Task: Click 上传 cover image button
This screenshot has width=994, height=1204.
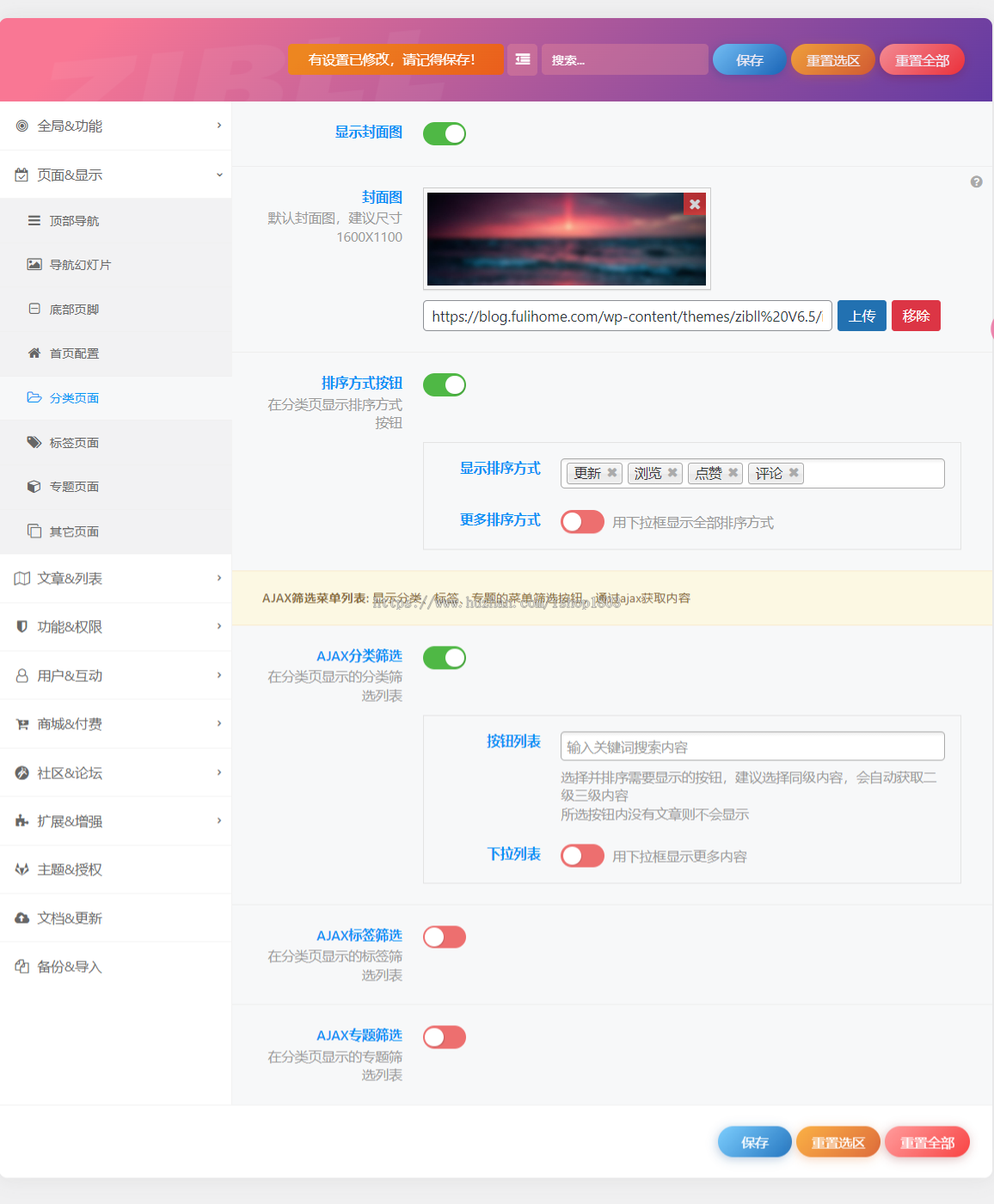Action: click(x=862, y=316)
